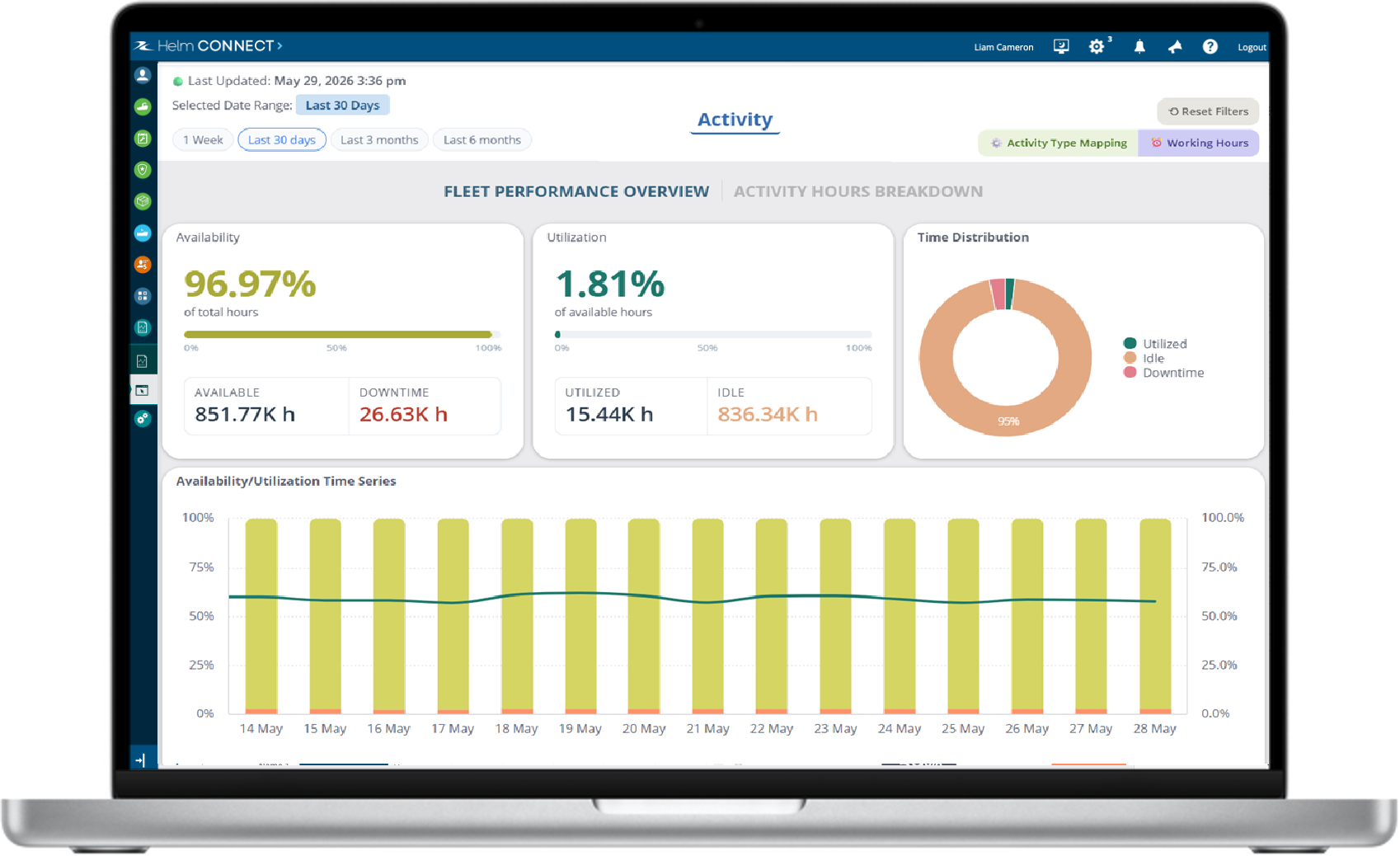The width and height of the screenshot is (1400, 856).
Task: Open Working Hours settings
Action: [1199, 143]
